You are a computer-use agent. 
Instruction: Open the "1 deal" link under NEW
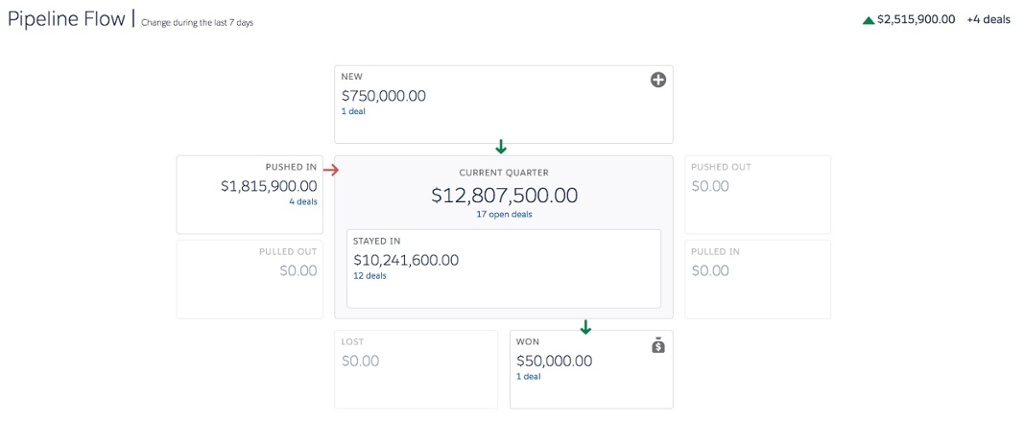click(x=353, y=112)
